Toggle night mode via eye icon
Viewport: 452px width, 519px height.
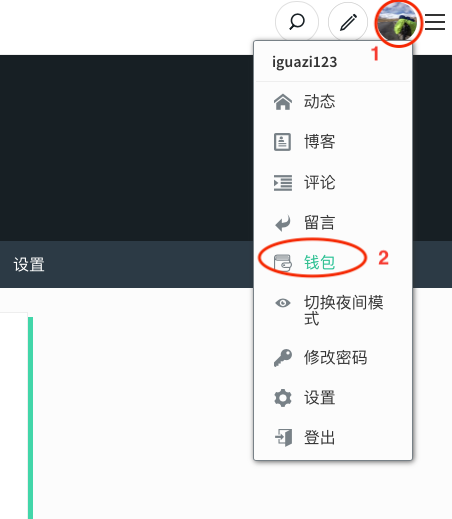tap(283, 303)
